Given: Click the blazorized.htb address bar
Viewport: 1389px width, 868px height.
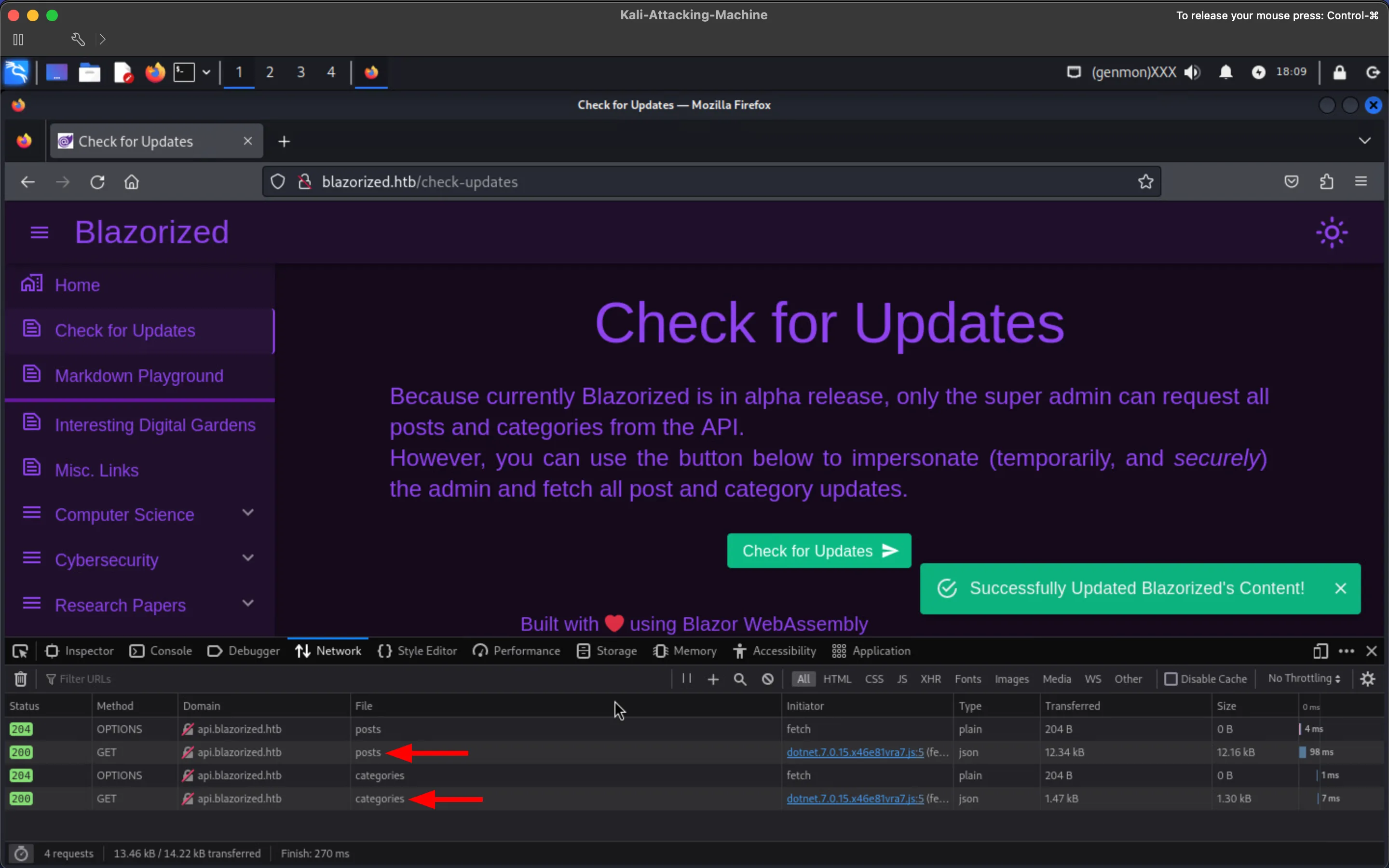Looking at the screenshot, I should (712, 181).
